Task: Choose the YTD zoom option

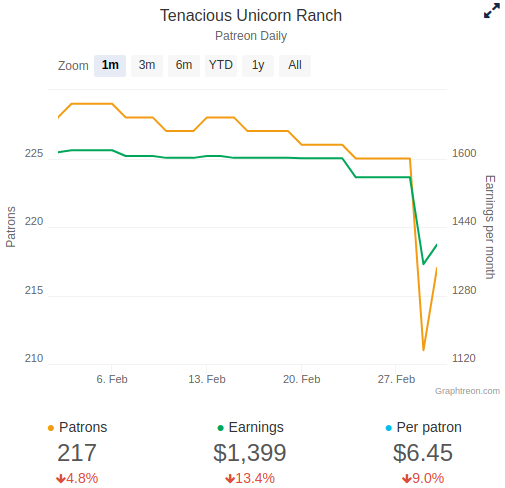Action: (221, 66)
